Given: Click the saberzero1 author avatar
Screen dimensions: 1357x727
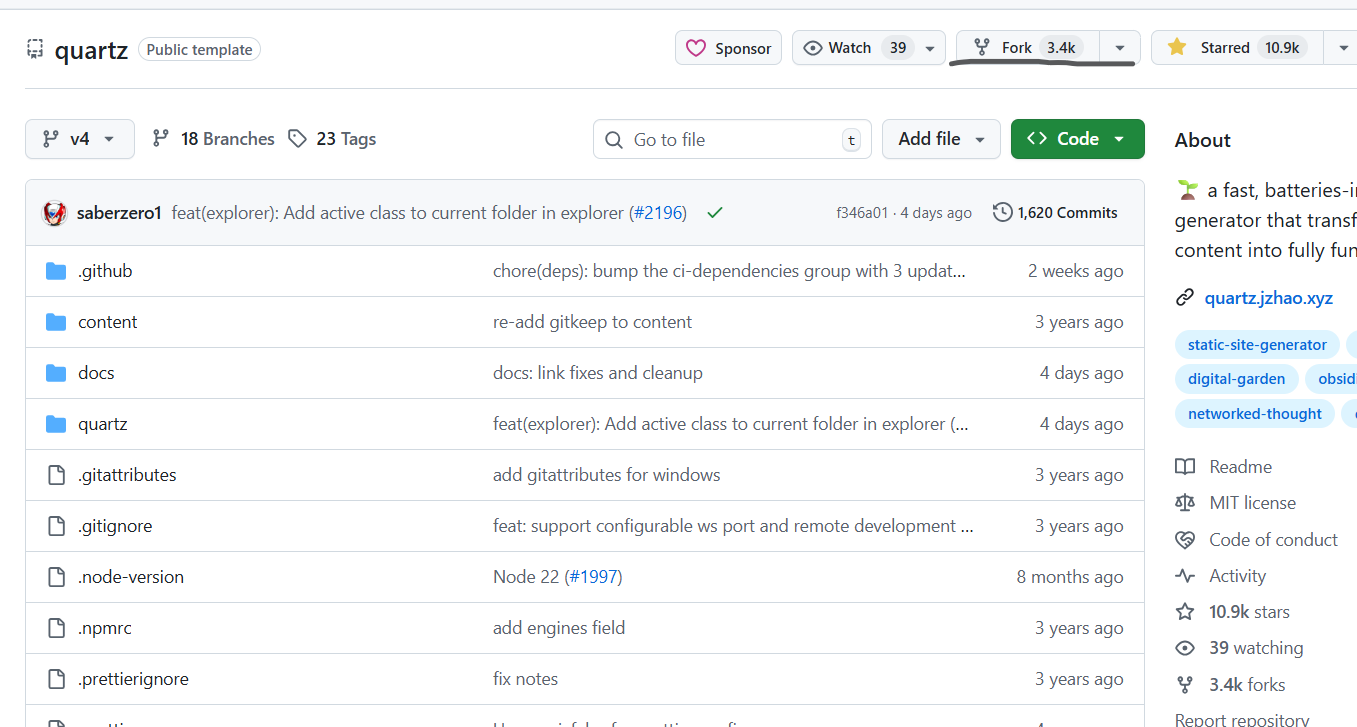Looking at the screenshot, I should pyautogui.click(x=54, y=213).
